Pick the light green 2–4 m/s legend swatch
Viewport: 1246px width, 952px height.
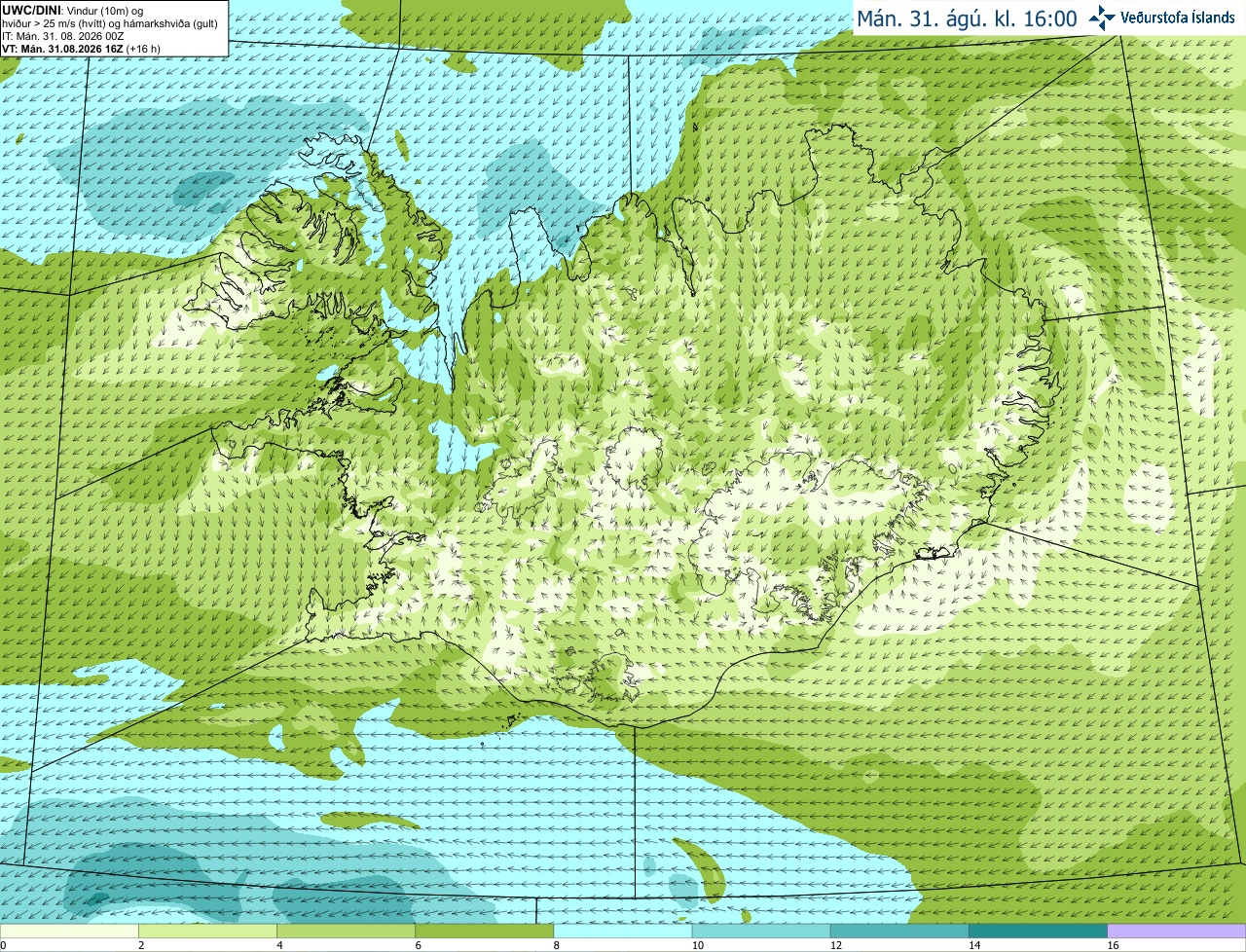coord(208,932)
